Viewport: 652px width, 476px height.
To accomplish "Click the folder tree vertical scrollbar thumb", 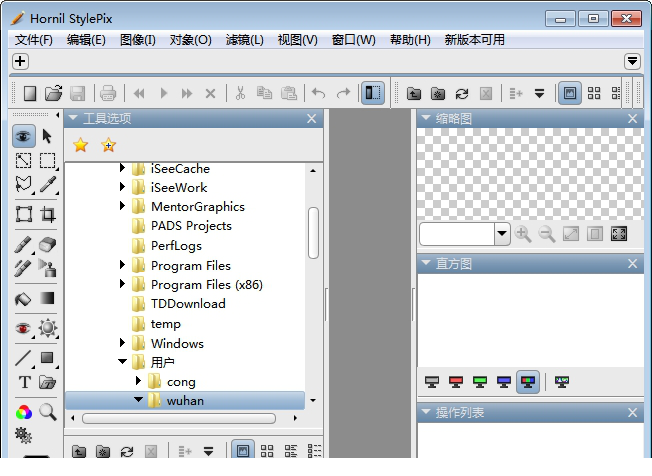I will click(x=314, y=233).
